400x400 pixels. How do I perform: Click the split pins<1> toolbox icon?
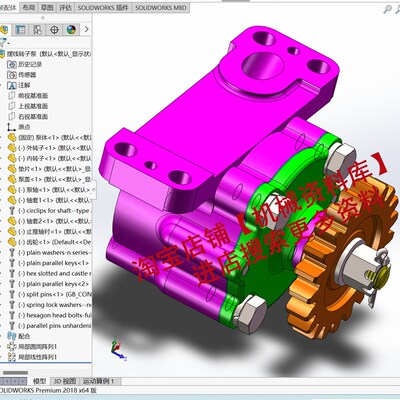(x=12, y=294)
